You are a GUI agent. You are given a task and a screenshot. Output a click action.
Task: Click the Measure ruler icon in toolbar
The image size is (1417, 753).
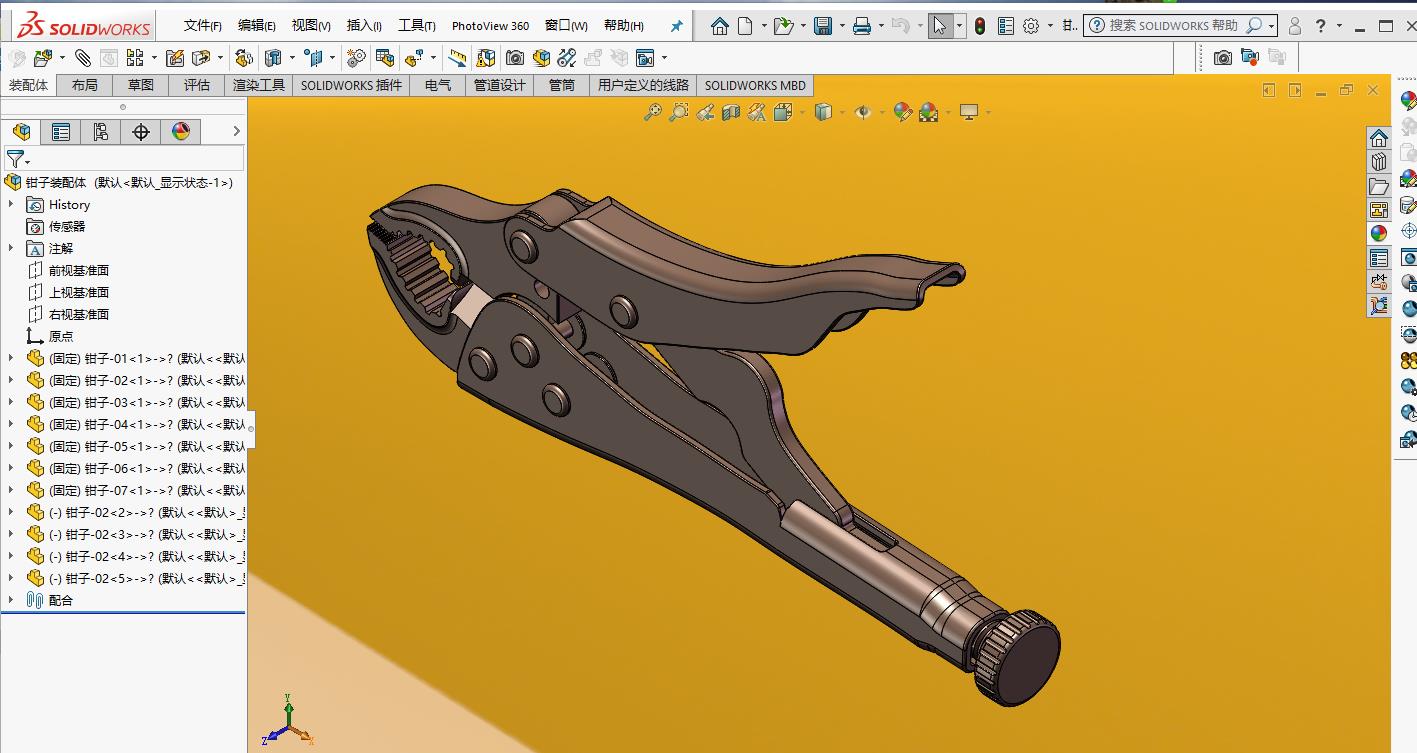(x=457, y=58)
